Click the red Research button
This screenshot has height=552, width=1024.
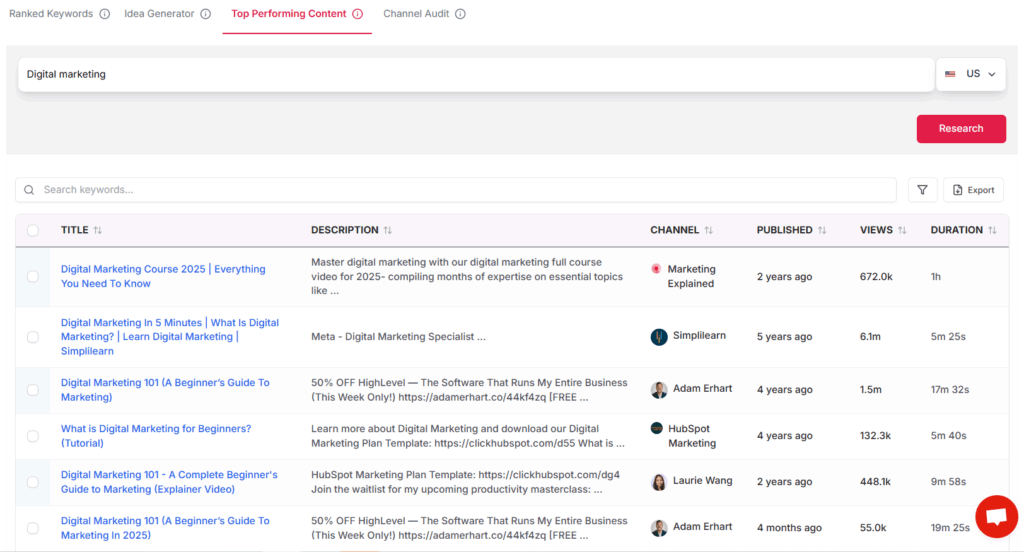[x=961, y=129]
